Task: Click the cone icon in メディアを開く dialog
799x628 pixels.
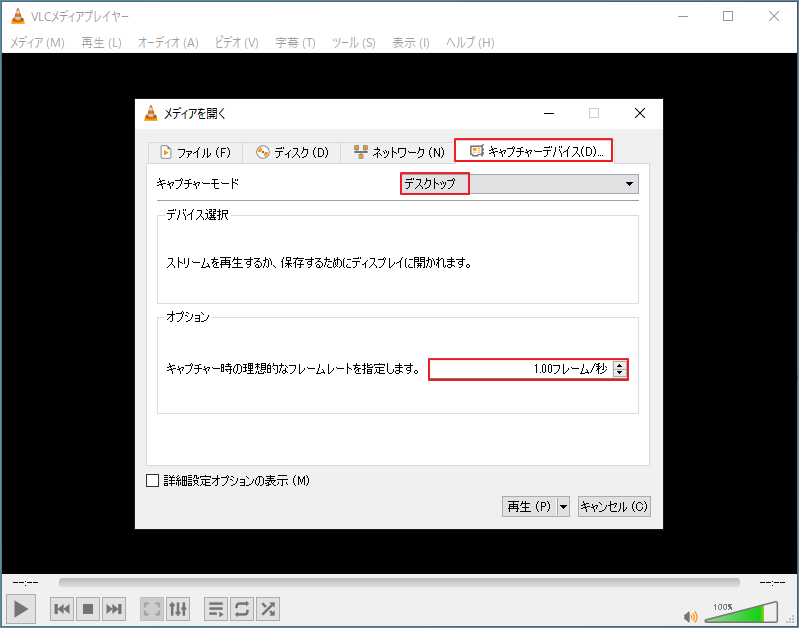Action: point(151,113)
